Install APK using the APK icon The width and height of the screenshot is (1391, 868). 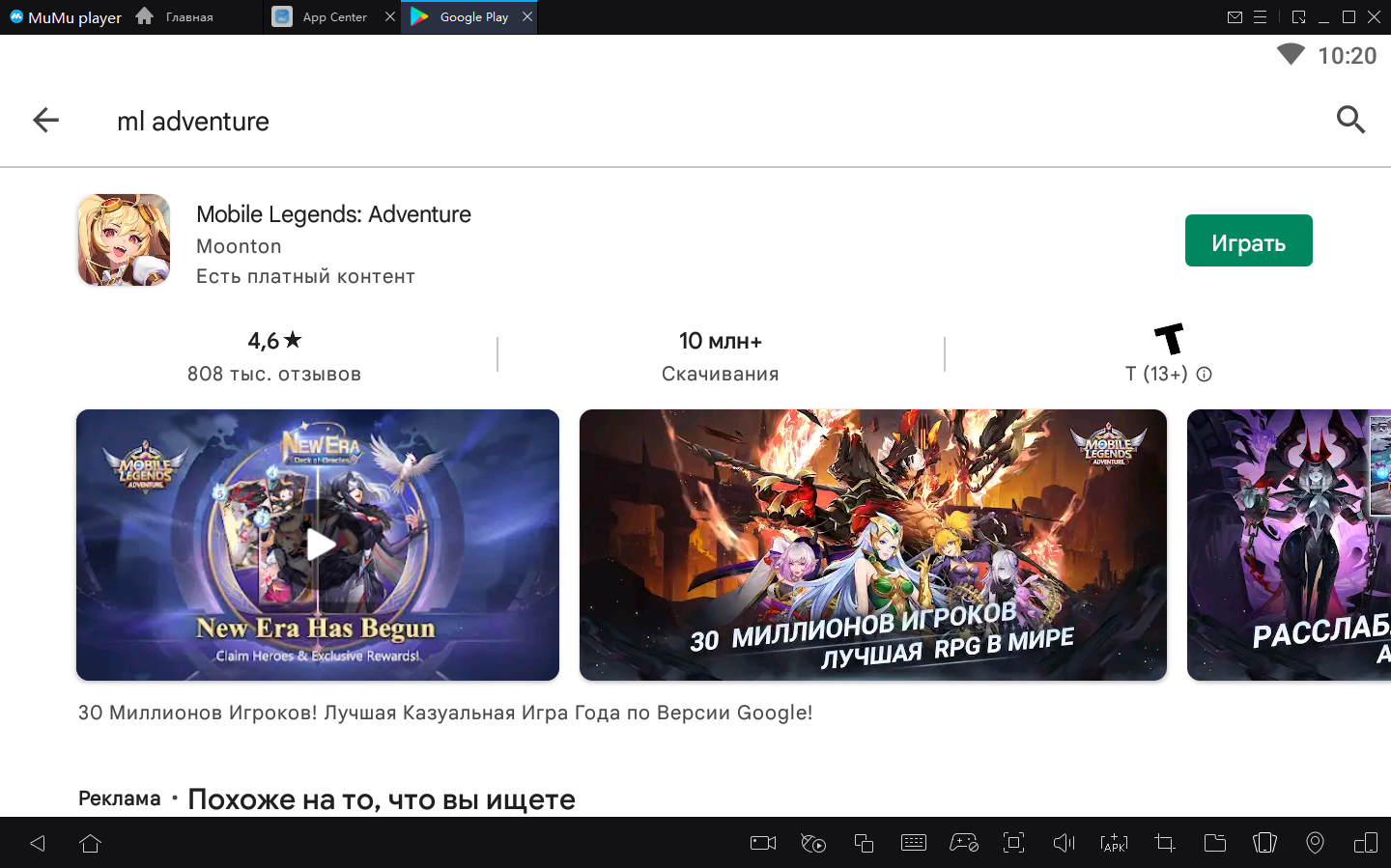[1114, 843]
